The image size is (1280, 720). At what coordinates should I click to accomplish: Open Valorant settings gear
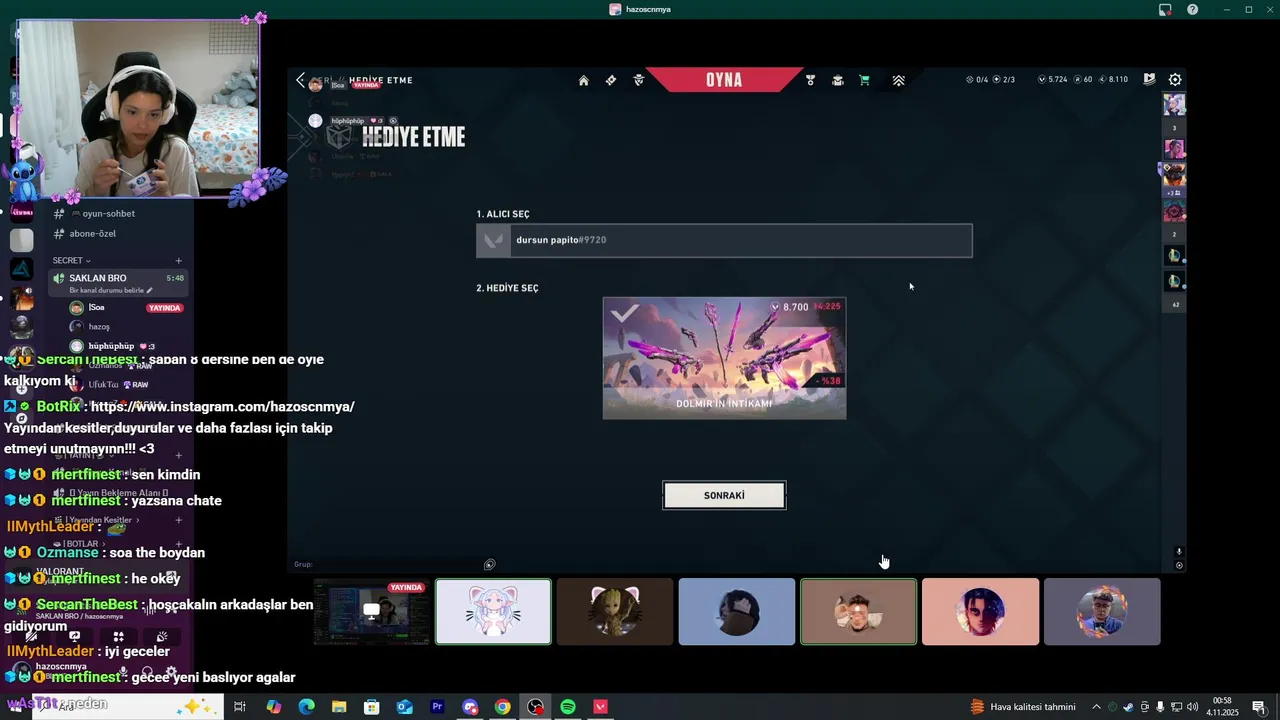1175,79
